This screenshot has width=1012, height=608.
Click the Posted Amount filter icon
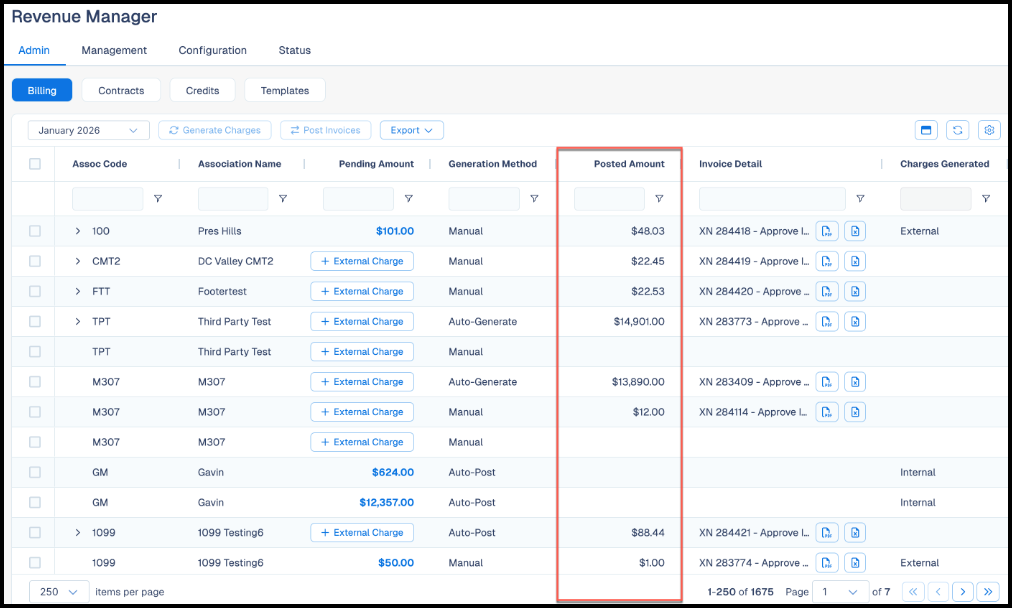tap(659, 199)
